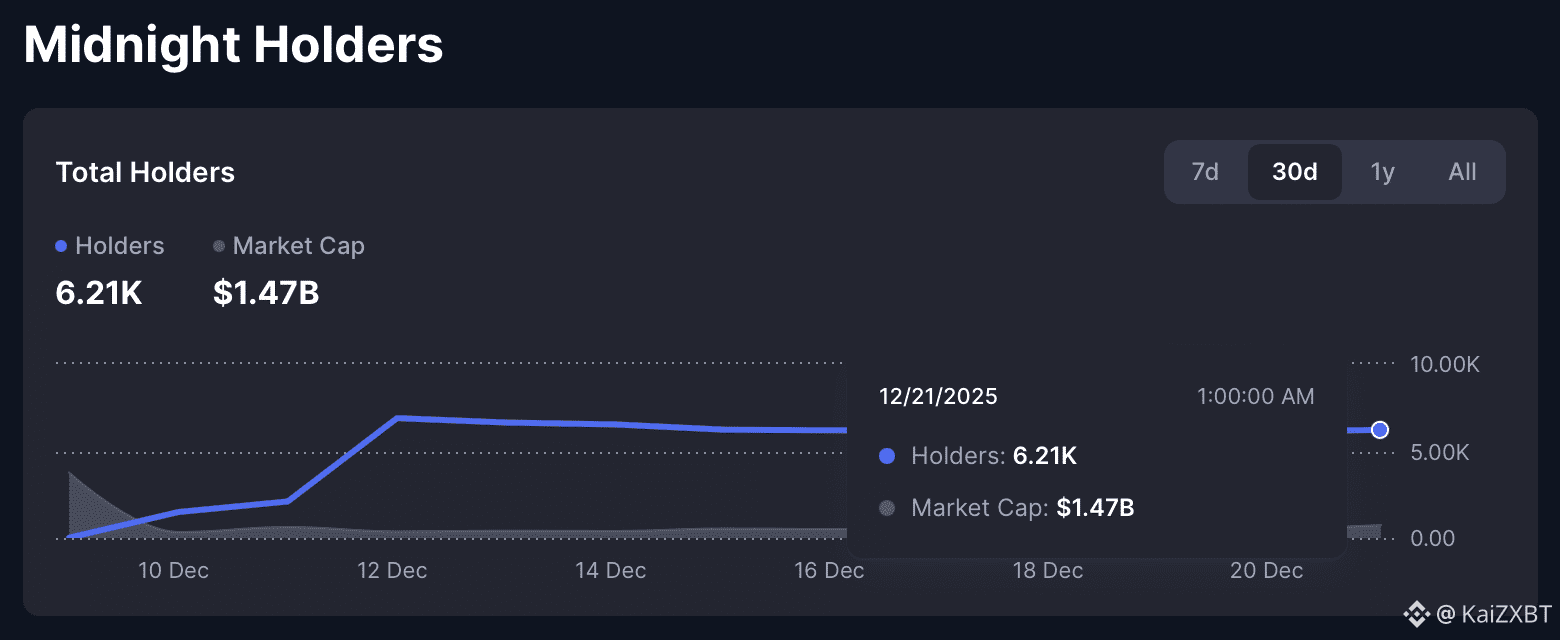Click the 12/21/2025 date in the tooltip
The width and height of the screenshot is (1560, 640).
(x=937, y=396)
